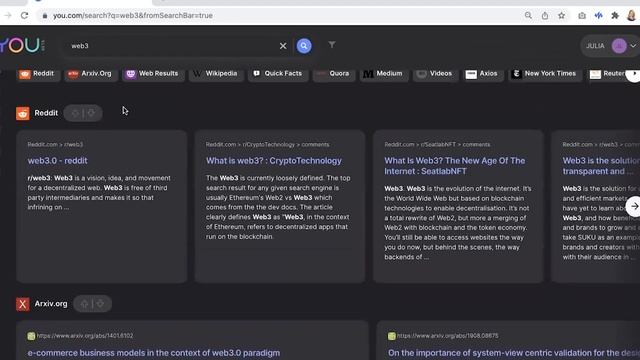This screenshot has width=640, height=360.
Task: View site info via padlock icon
Action: (45, 16)
